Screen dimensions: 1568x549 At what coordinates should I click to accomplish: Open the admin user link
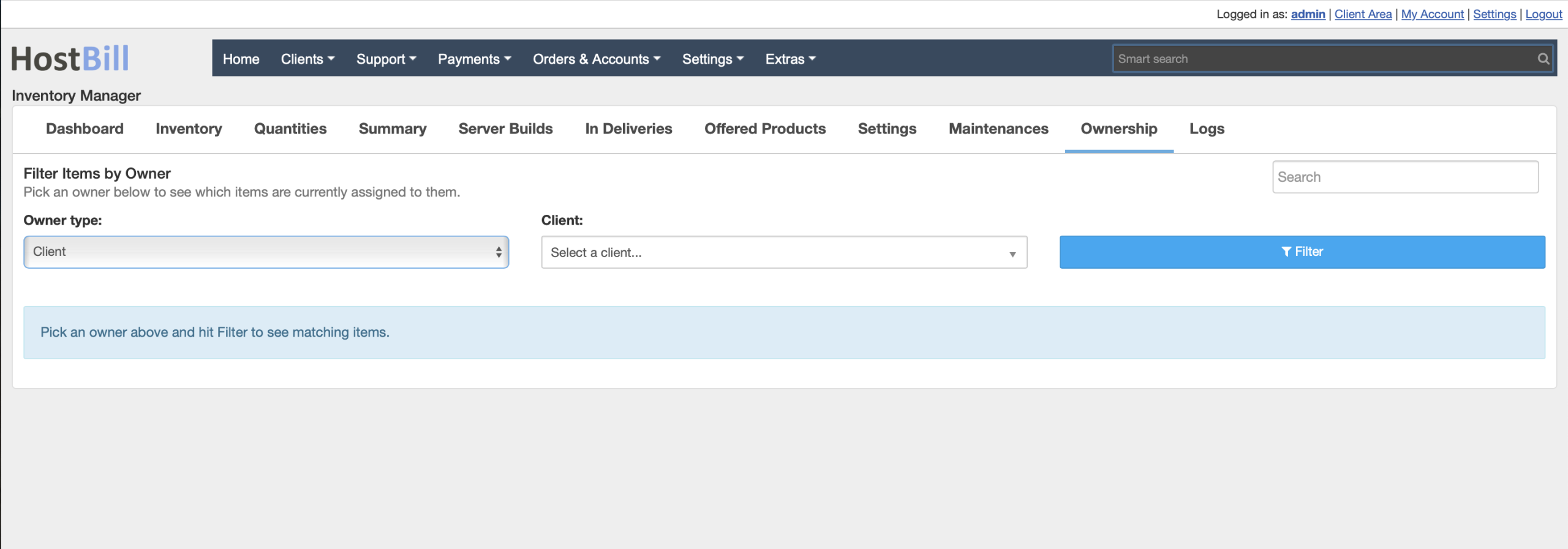point(1308,14)
